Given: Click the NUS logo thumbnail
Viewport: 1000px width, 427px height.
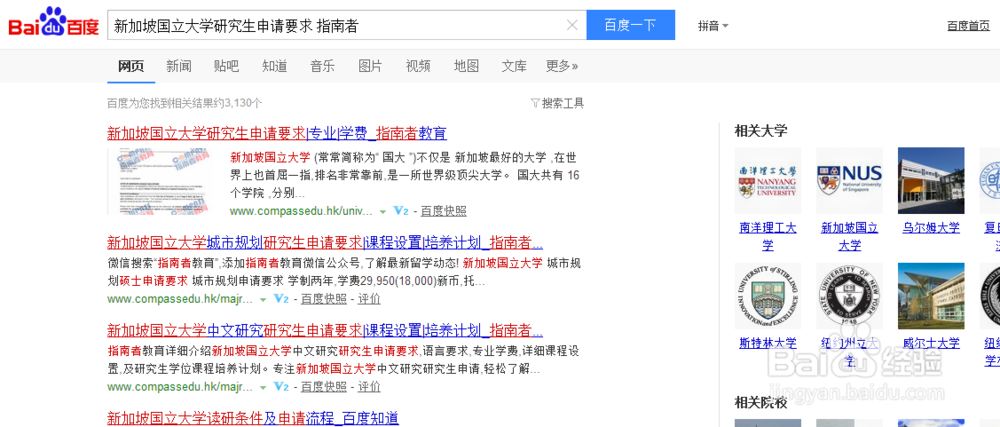Looking at the screenshot, I should coord(849,180).
